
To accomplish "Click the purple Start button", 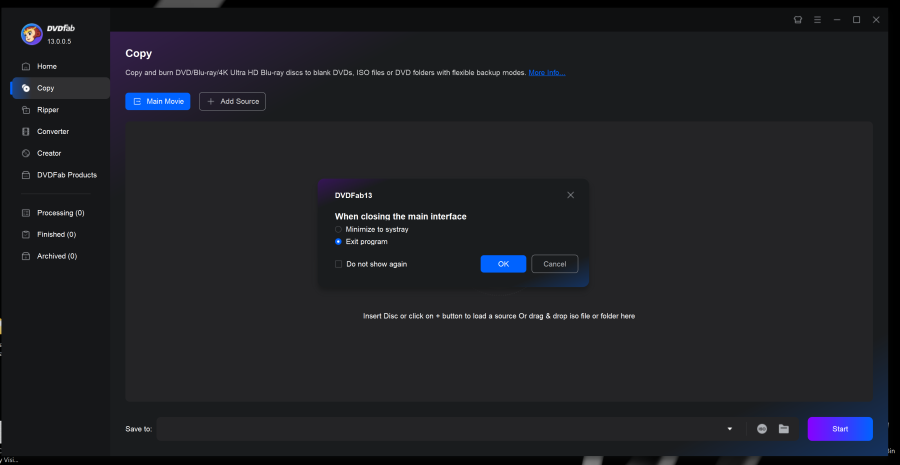I will point(840,429).
